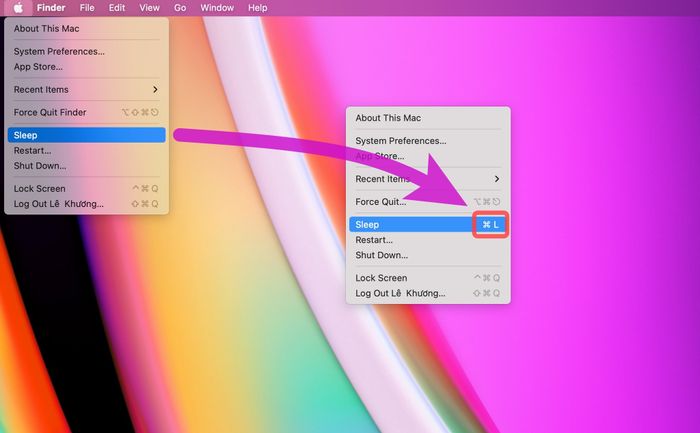Open the View menu
The width and height of the screenshot is (700, 433).
(149, 8)
